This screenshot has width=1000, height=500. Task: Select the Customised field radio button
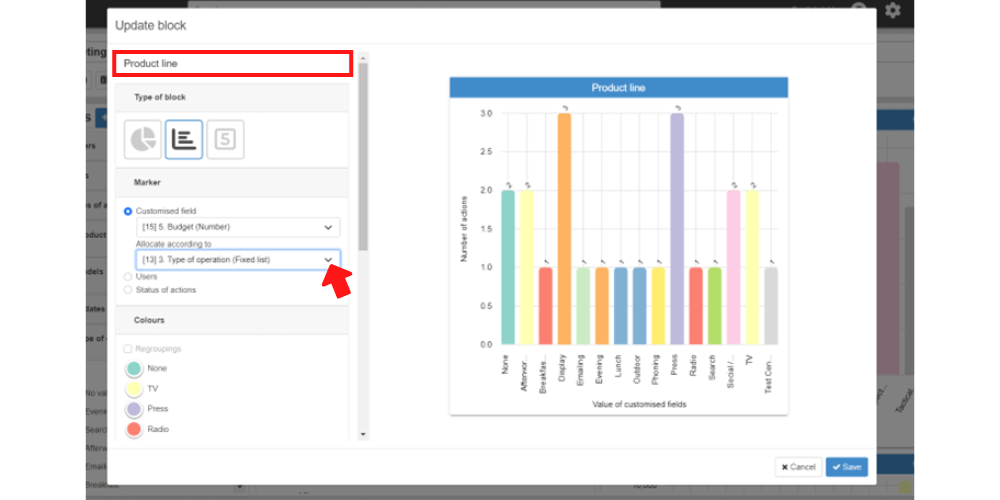pos(128,211)
